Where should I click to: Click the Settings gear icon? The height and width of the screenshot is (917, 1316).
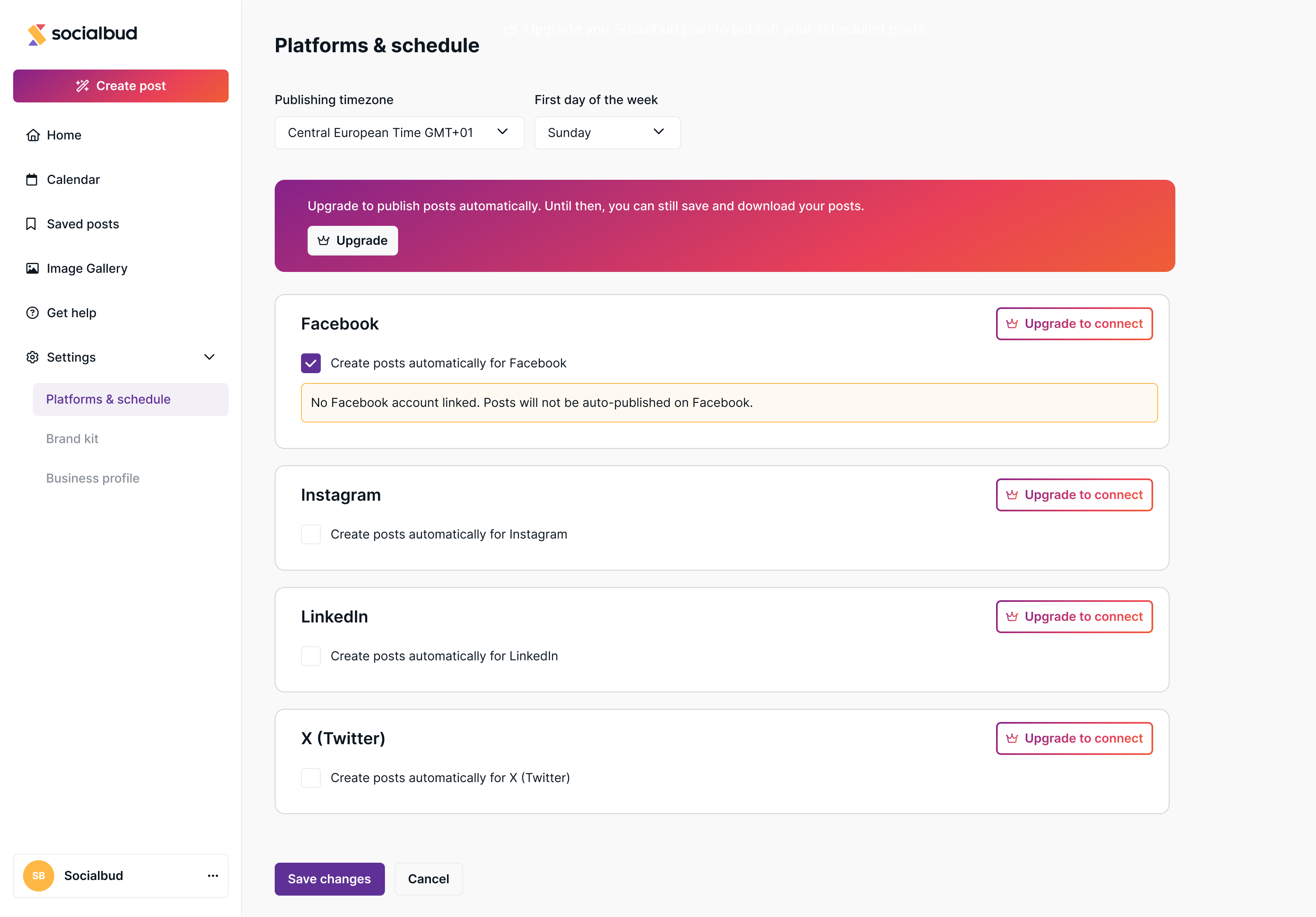pyautogui.click(x=32, y=357)
